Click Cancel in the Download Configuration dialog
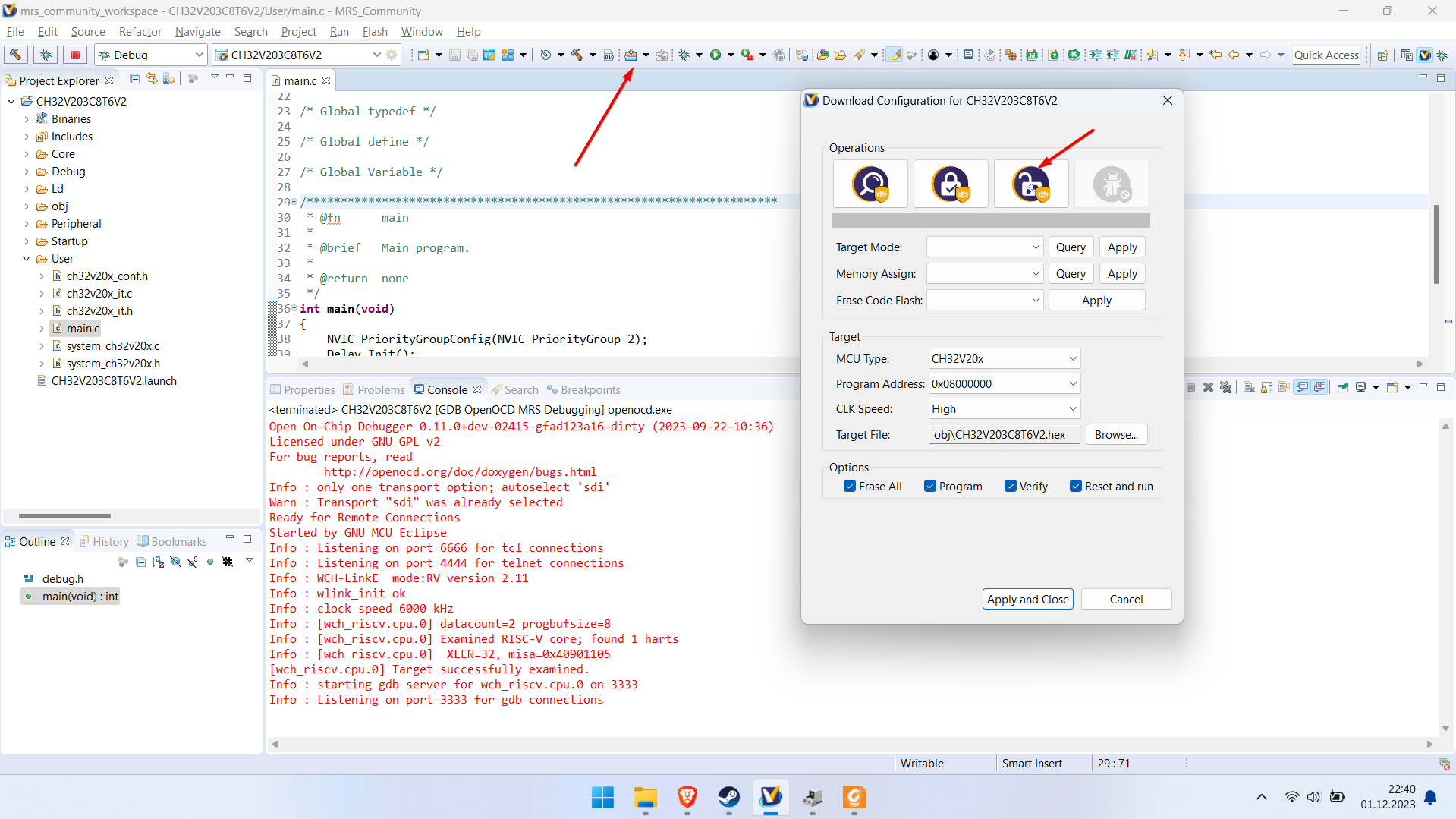 (x=1126, y=599)
